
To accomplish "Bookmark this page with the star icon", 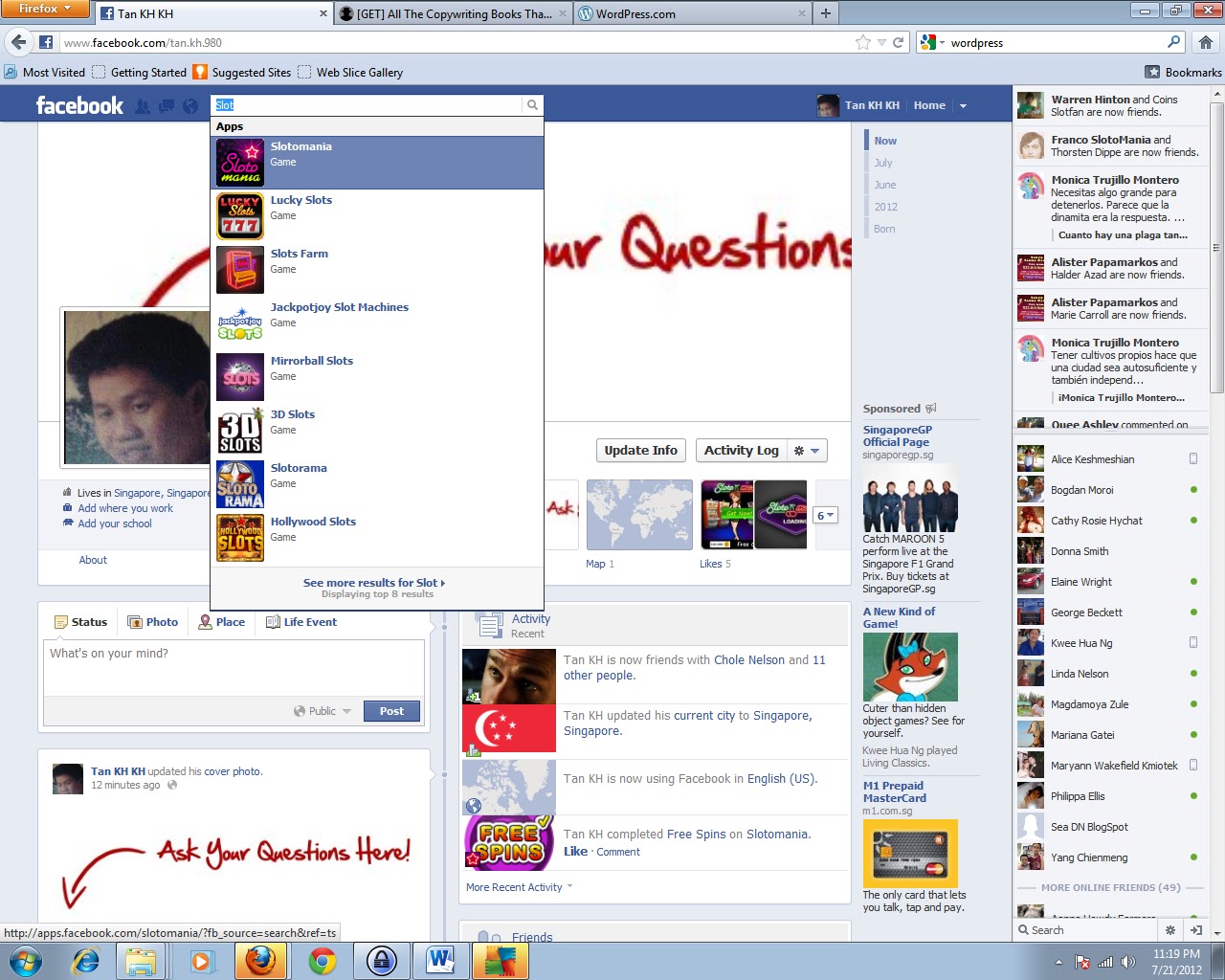I will click(863, 42).
